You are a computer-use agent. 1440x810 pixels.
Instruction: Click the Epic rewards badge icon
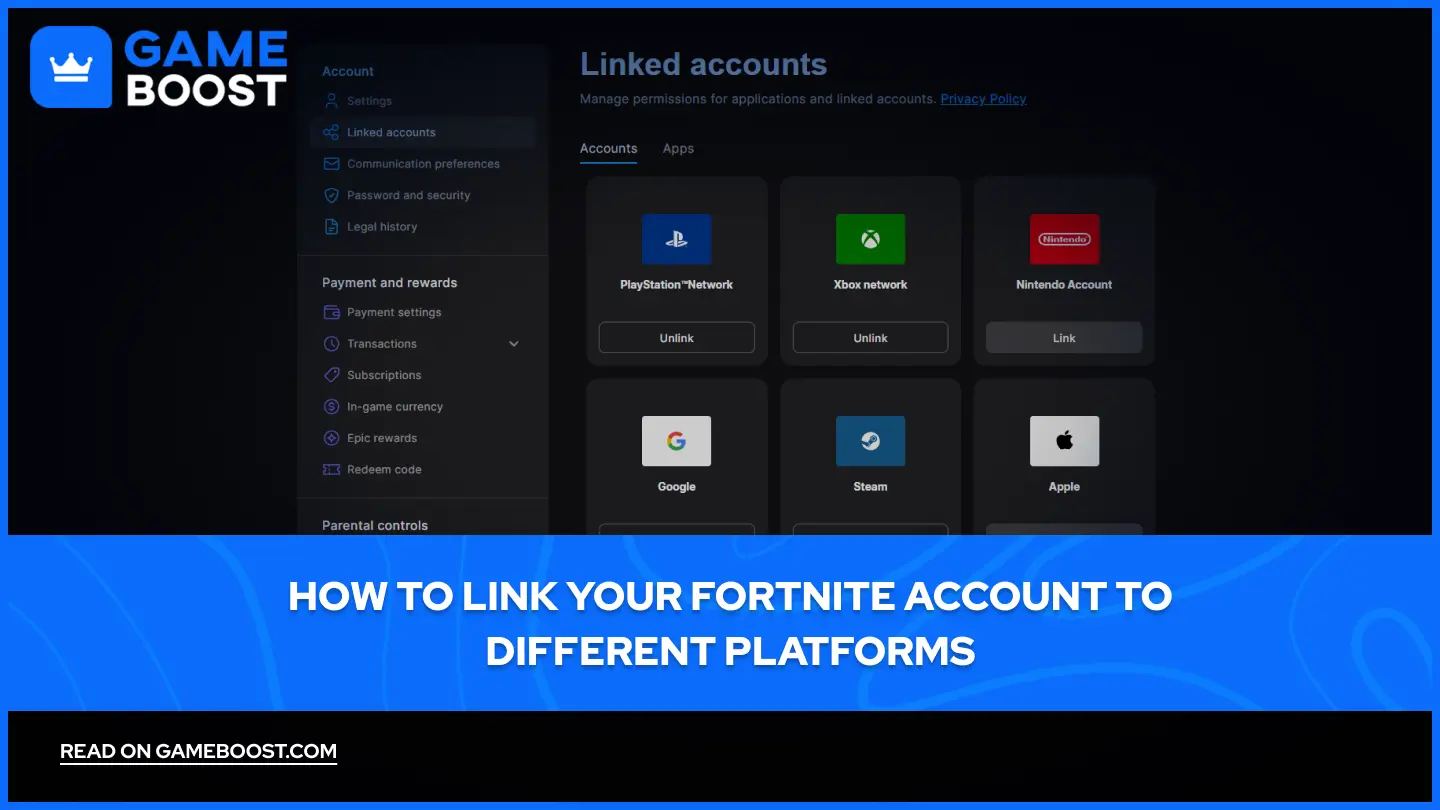(x=331, y=438)
